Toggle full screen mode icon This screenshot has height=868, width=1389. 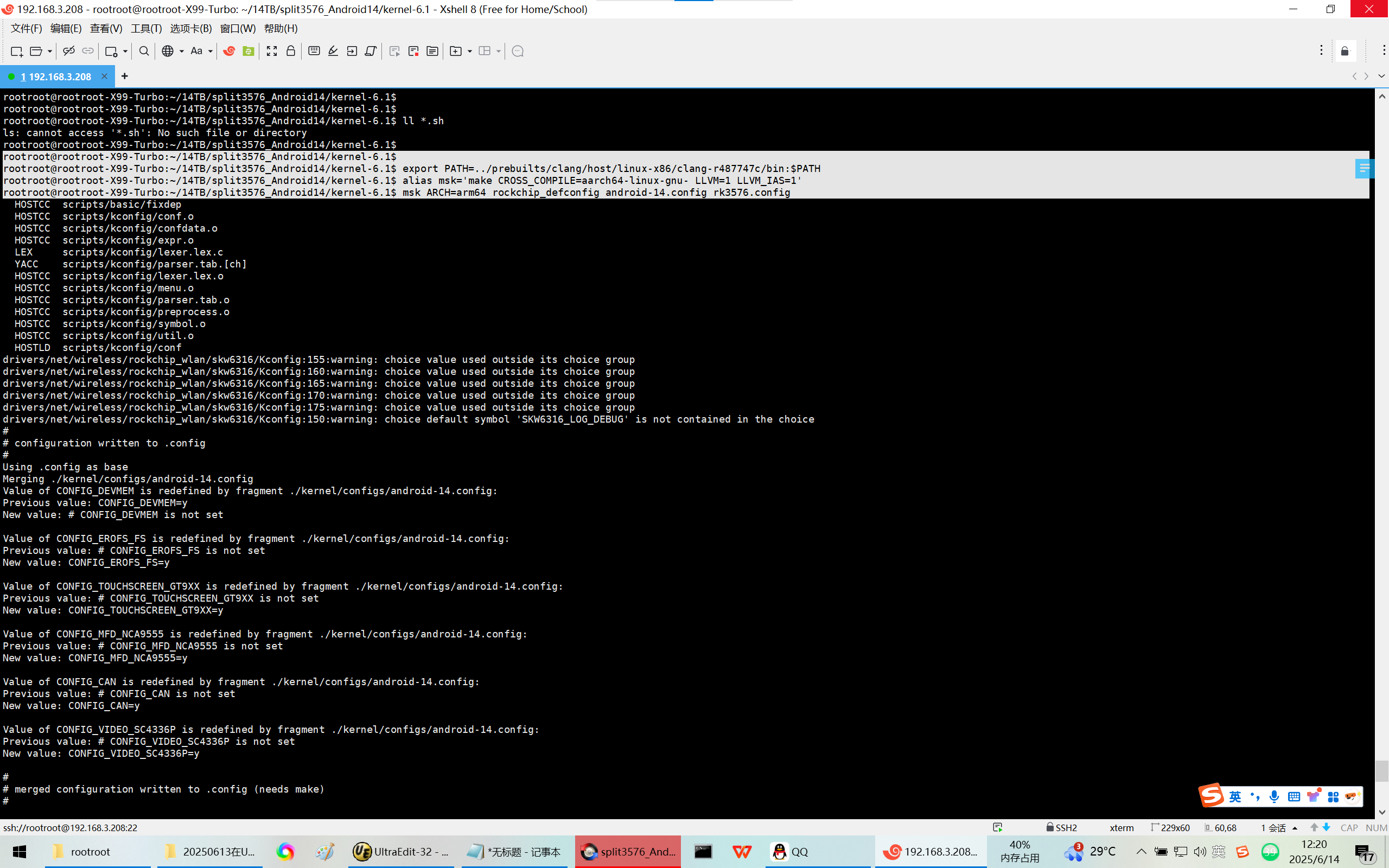271,51
